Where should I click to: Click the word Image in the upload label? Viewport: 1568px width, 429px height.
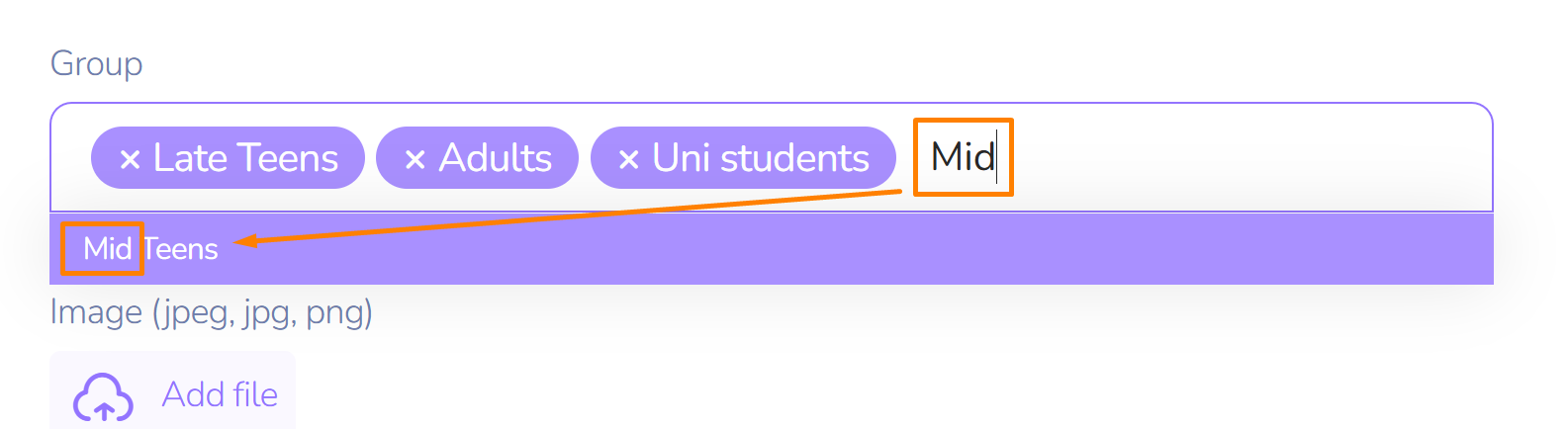pyautogui.click(x=96, y=312)
